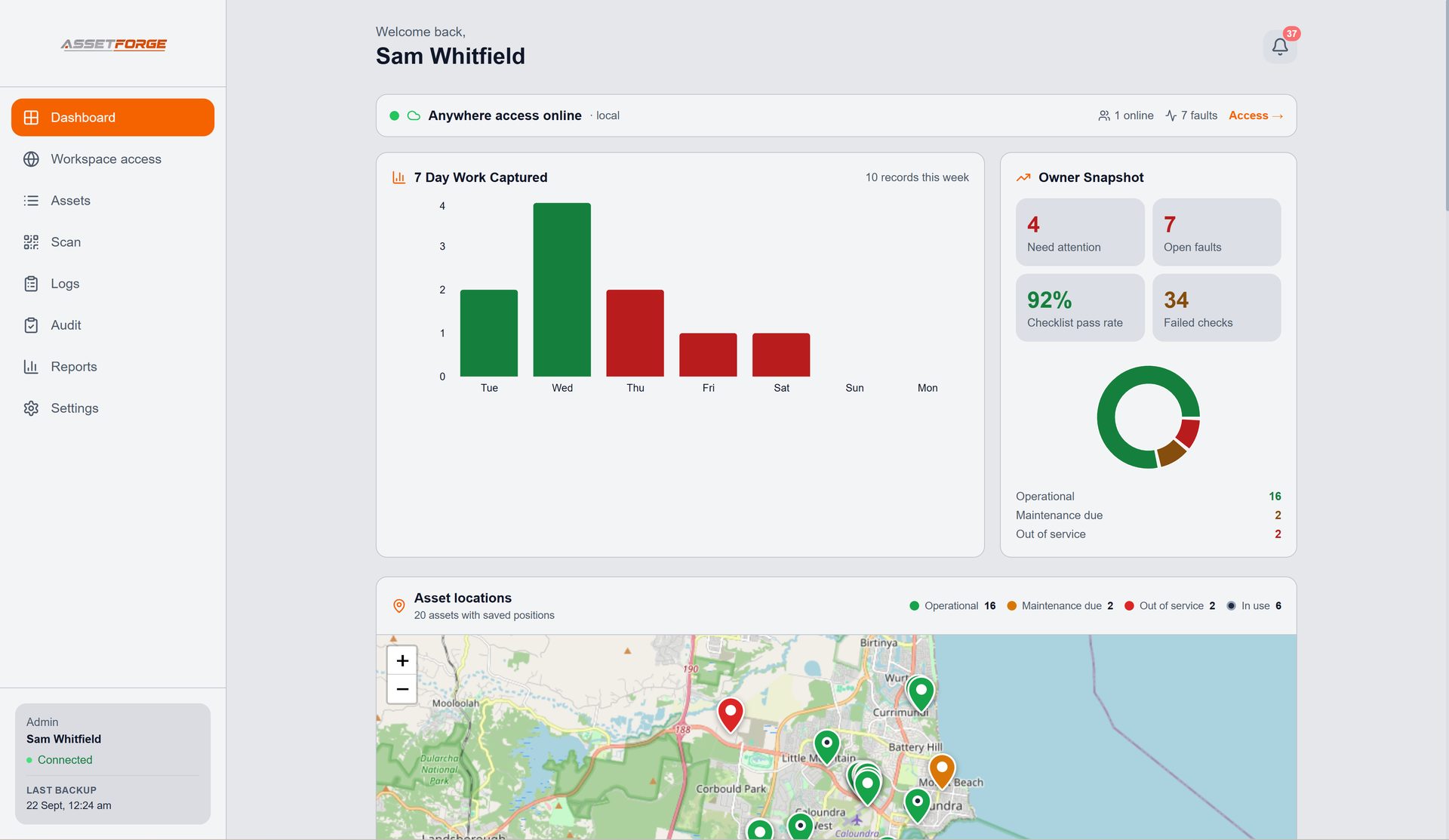Go to Workspace access
The height and width of the screenshot is (840, 1449).
click(112, 158)
